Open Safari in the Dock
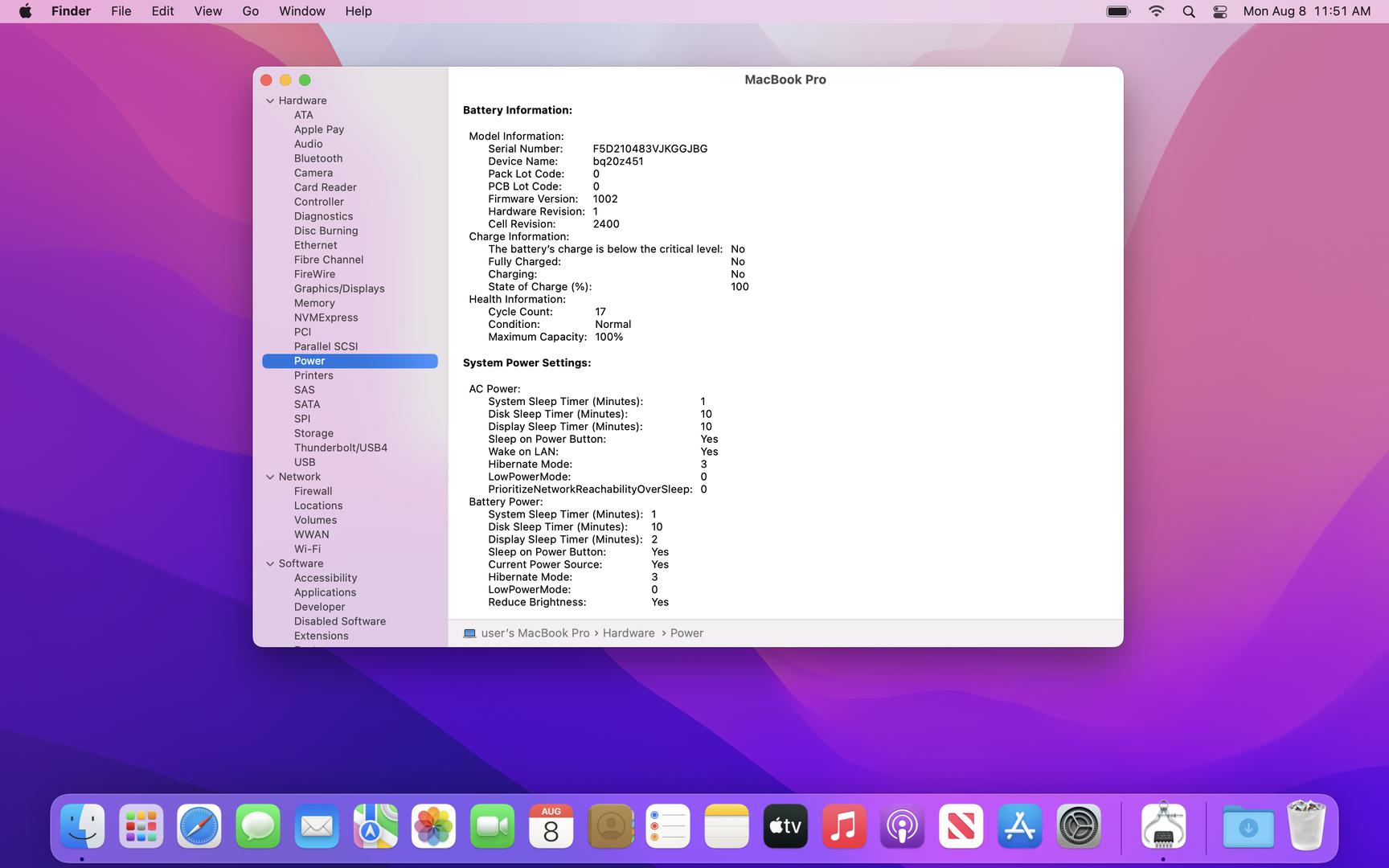Image resolution: width=1389 pixels, height=868 pixels. [199, 826]
